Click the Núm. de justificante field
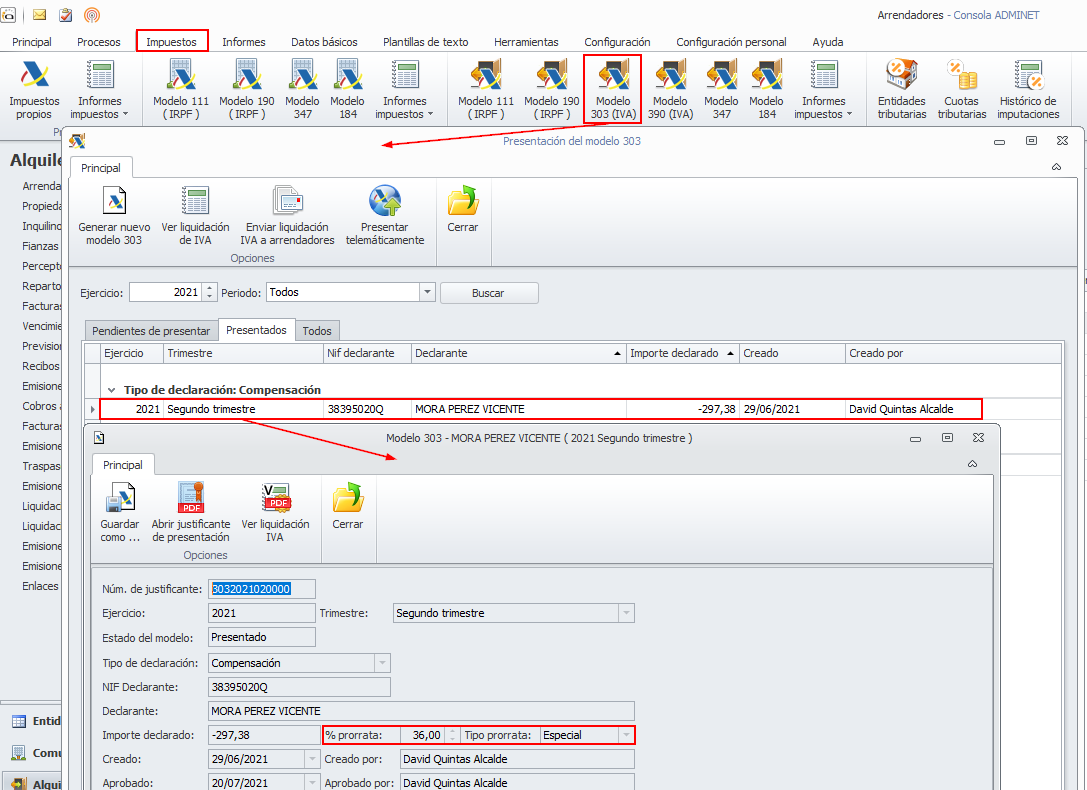Screen dimensions: 1087x790 click(261, 589)
